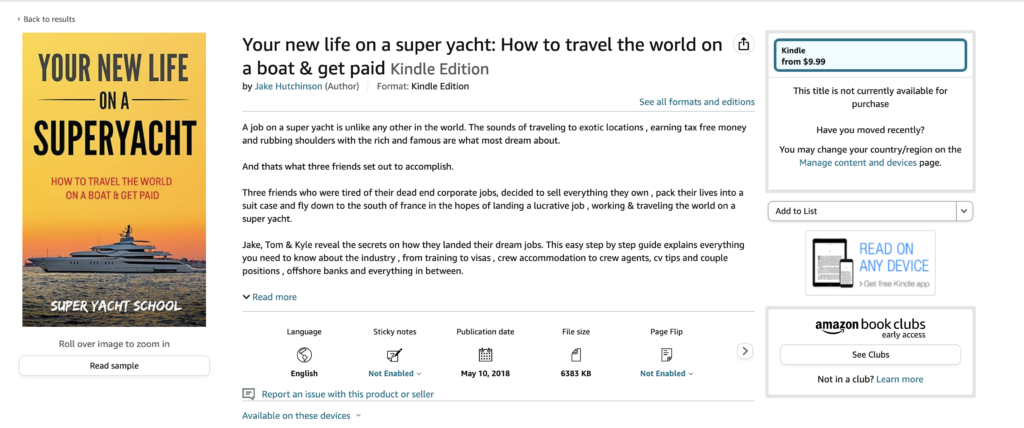The image size is (1024, 428).
Task: Click the share icon beside the title
Action: tap(743, 44)
